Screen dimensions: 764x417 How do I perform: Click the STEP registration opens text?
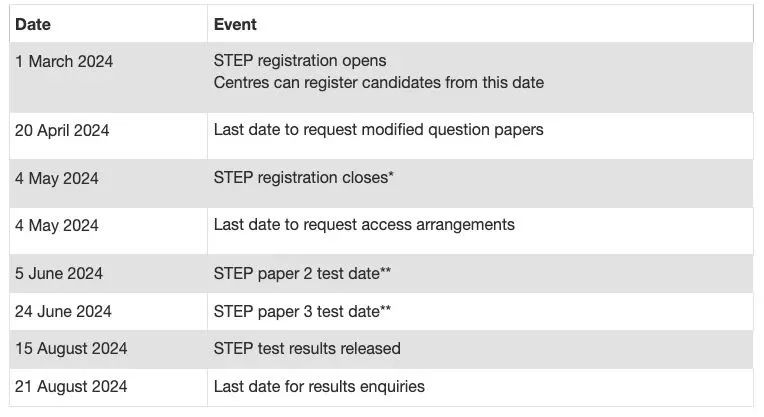pos(300,60)
